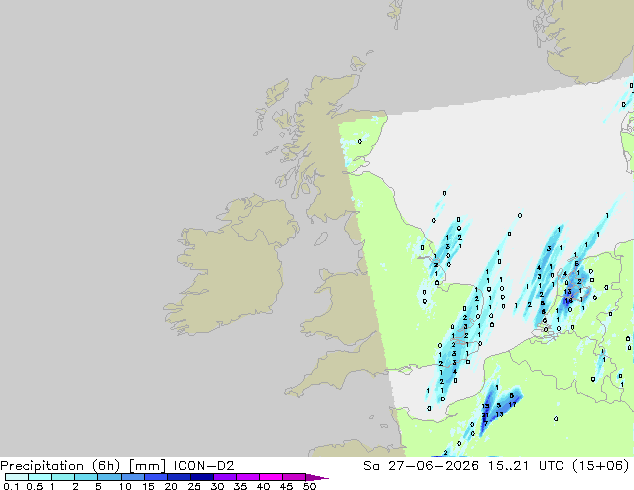Select the 2–5 mm legend color box
634x490 pixels.
86,477
